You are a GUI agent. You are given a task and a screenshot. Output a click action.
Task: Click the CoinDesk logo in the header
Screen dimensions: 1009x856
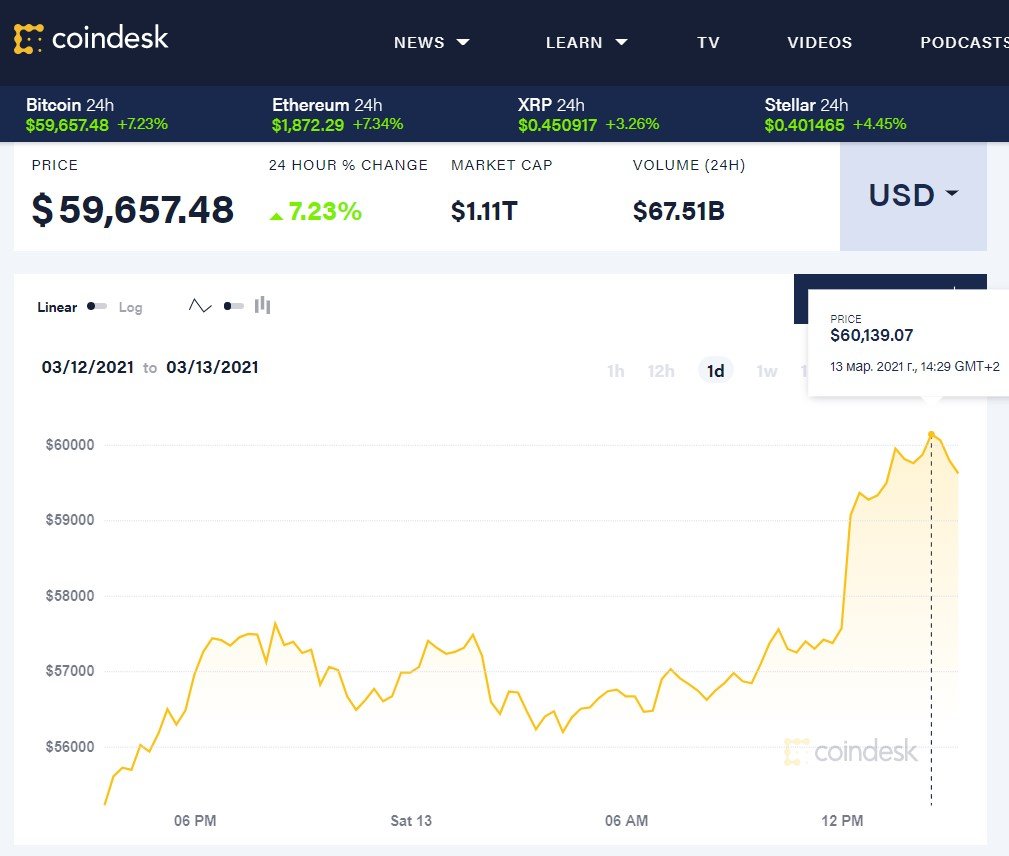click(90, 39)
